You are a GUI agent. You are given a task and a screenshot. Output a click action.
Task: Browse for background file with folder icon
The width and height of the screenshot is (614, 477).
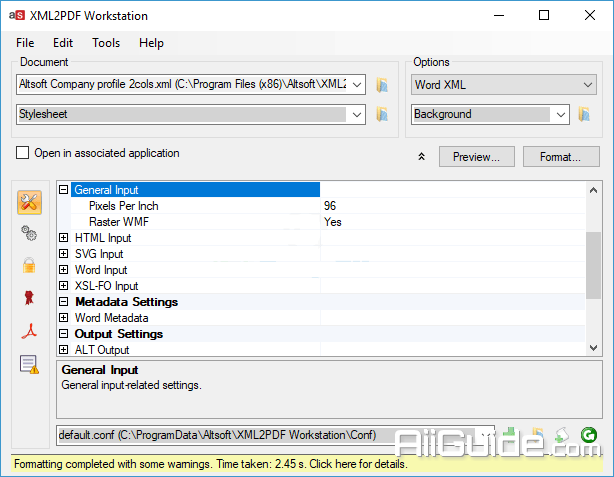coord(585,114)
